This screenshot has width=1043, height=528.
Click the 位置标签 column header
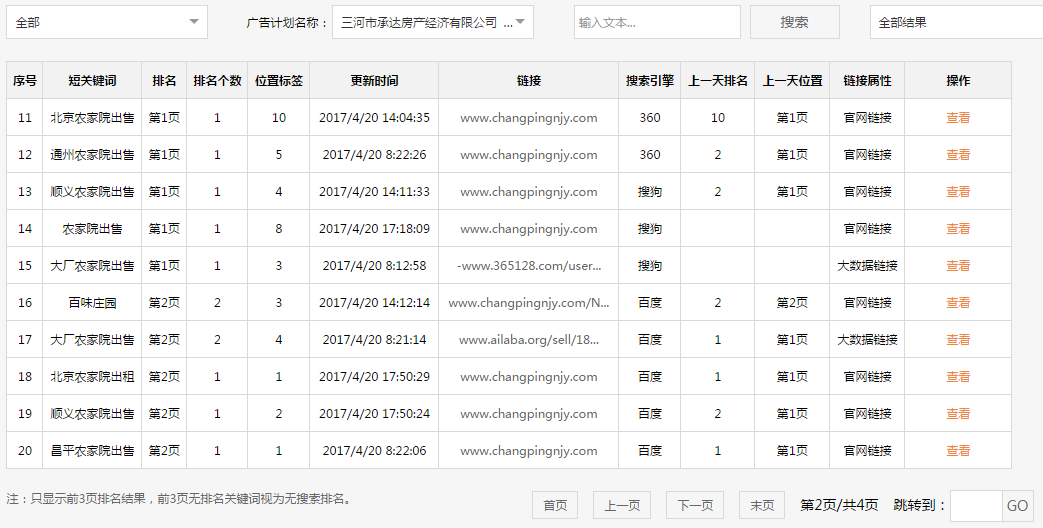point(279,80)
